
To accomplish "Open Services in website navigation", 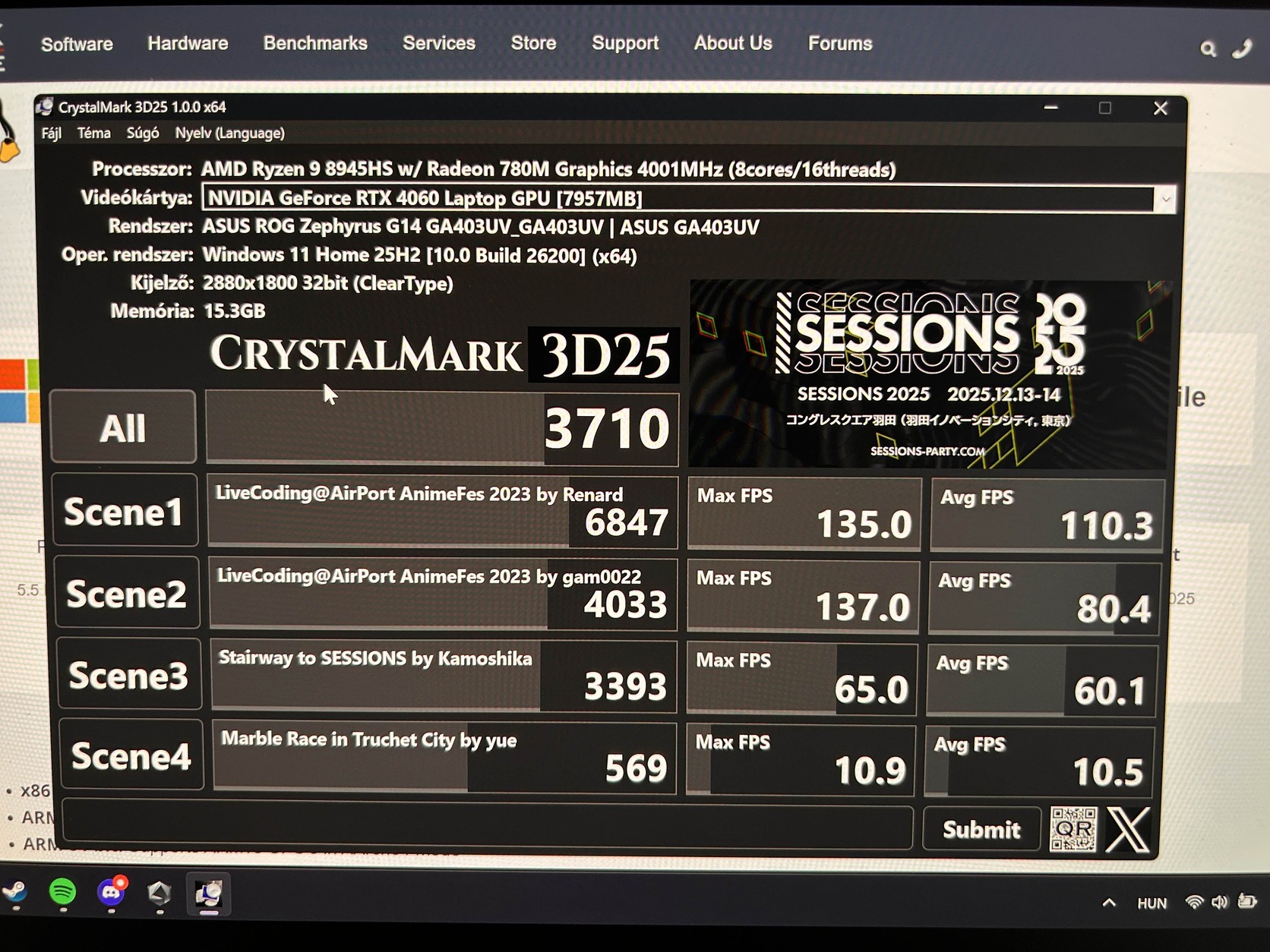I will [x=439, y=43].
